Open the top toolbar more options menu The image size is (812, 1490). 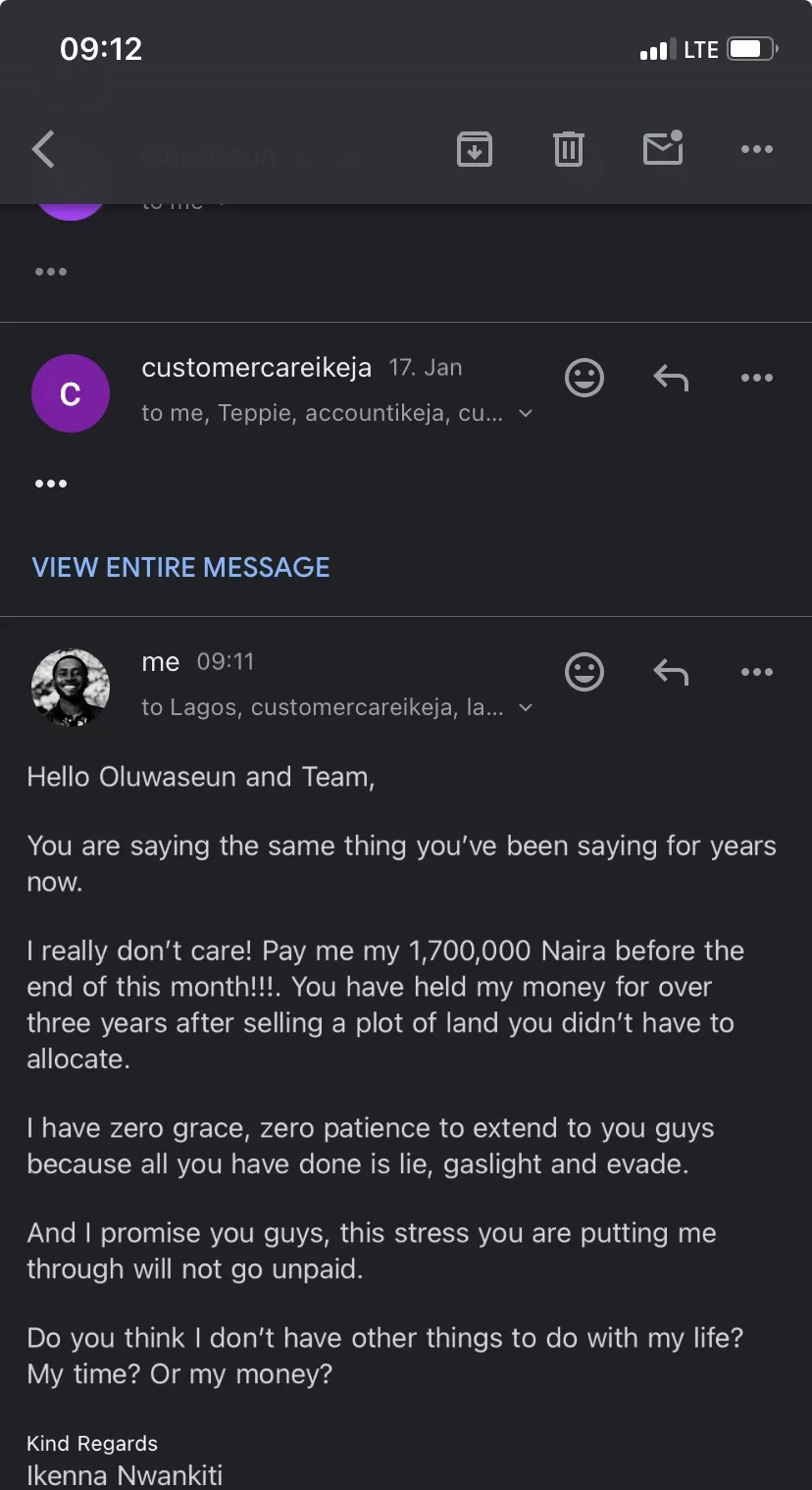pos(757,149)
